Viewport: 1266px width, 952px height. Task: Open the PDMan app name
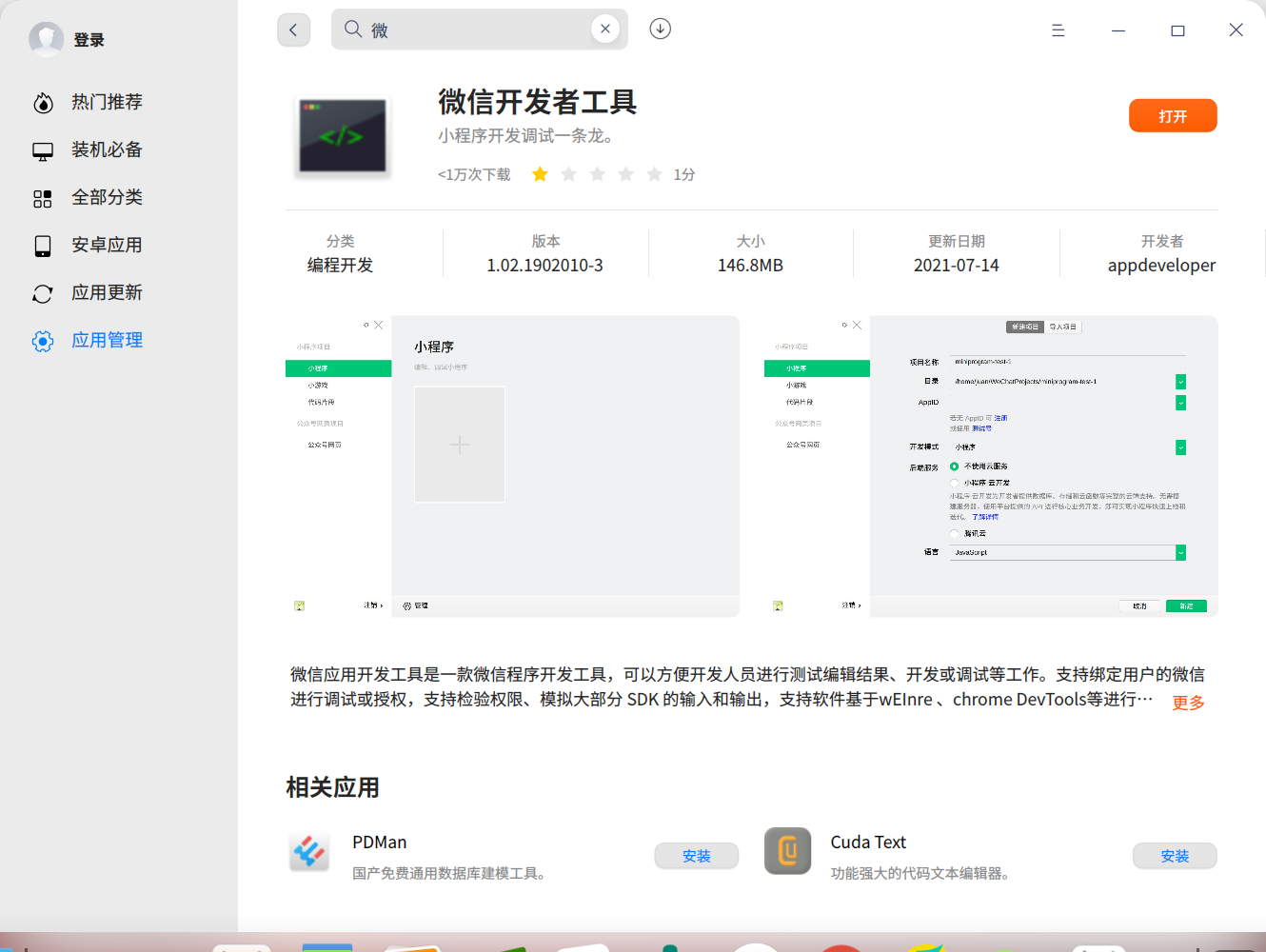[x=380, y=843]
